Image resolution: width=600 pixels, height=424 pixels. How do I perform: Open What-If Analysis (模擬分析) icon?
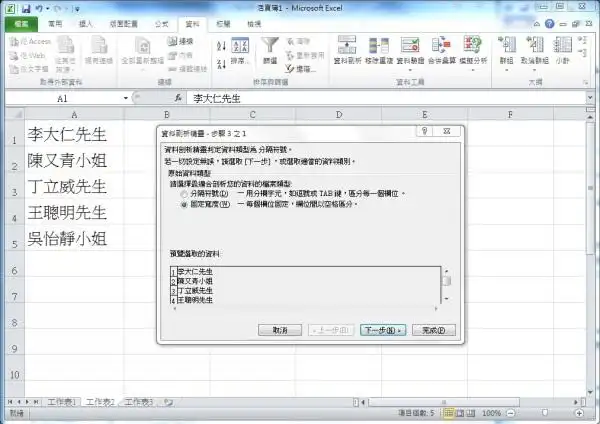coord(473,45)
